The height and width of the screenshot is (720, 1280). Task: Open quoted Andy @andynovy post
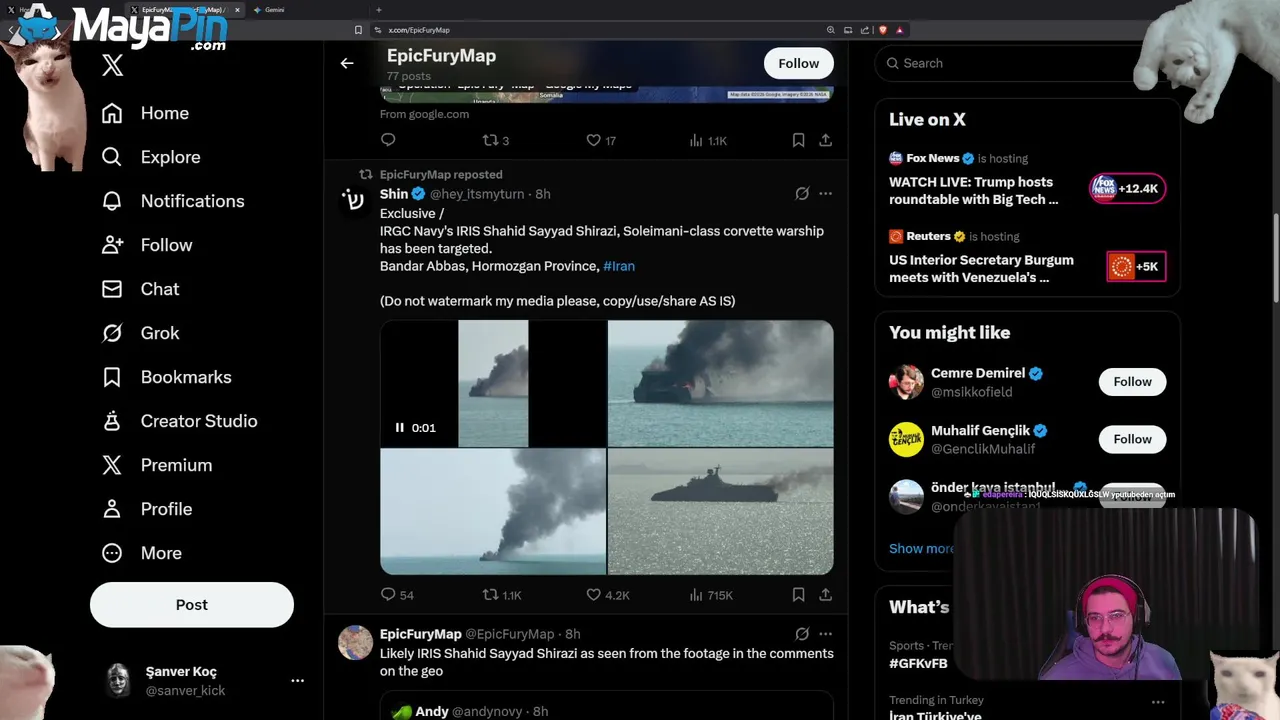click(606, 707)
